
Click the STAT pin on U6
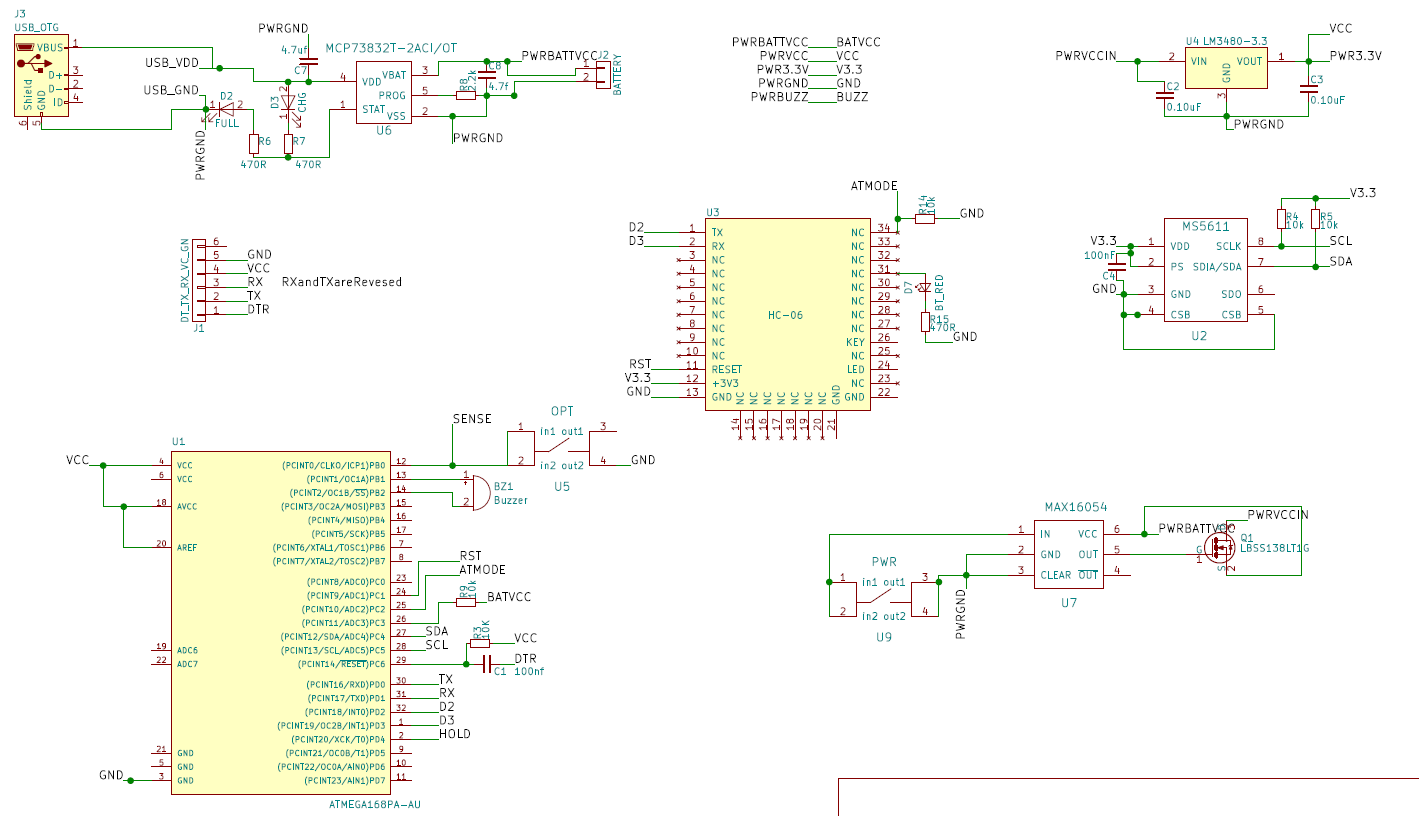coord(372,107)
